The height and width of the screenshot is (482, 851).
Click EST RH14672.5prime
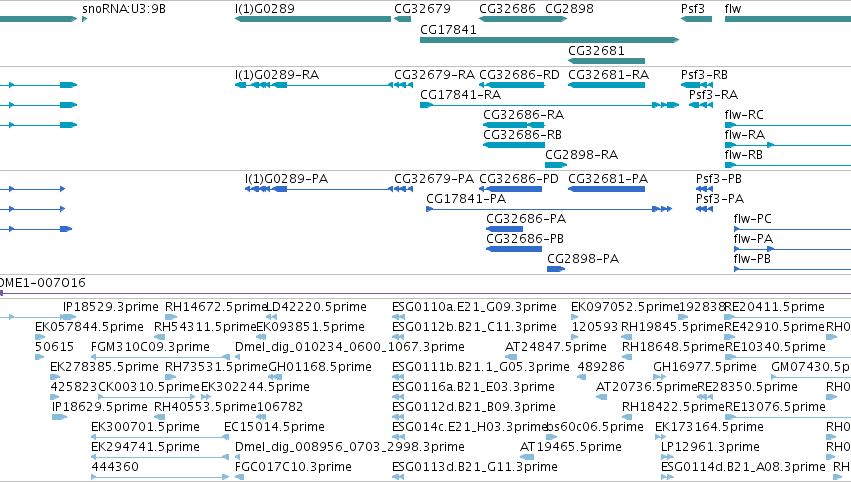(170, 317)
